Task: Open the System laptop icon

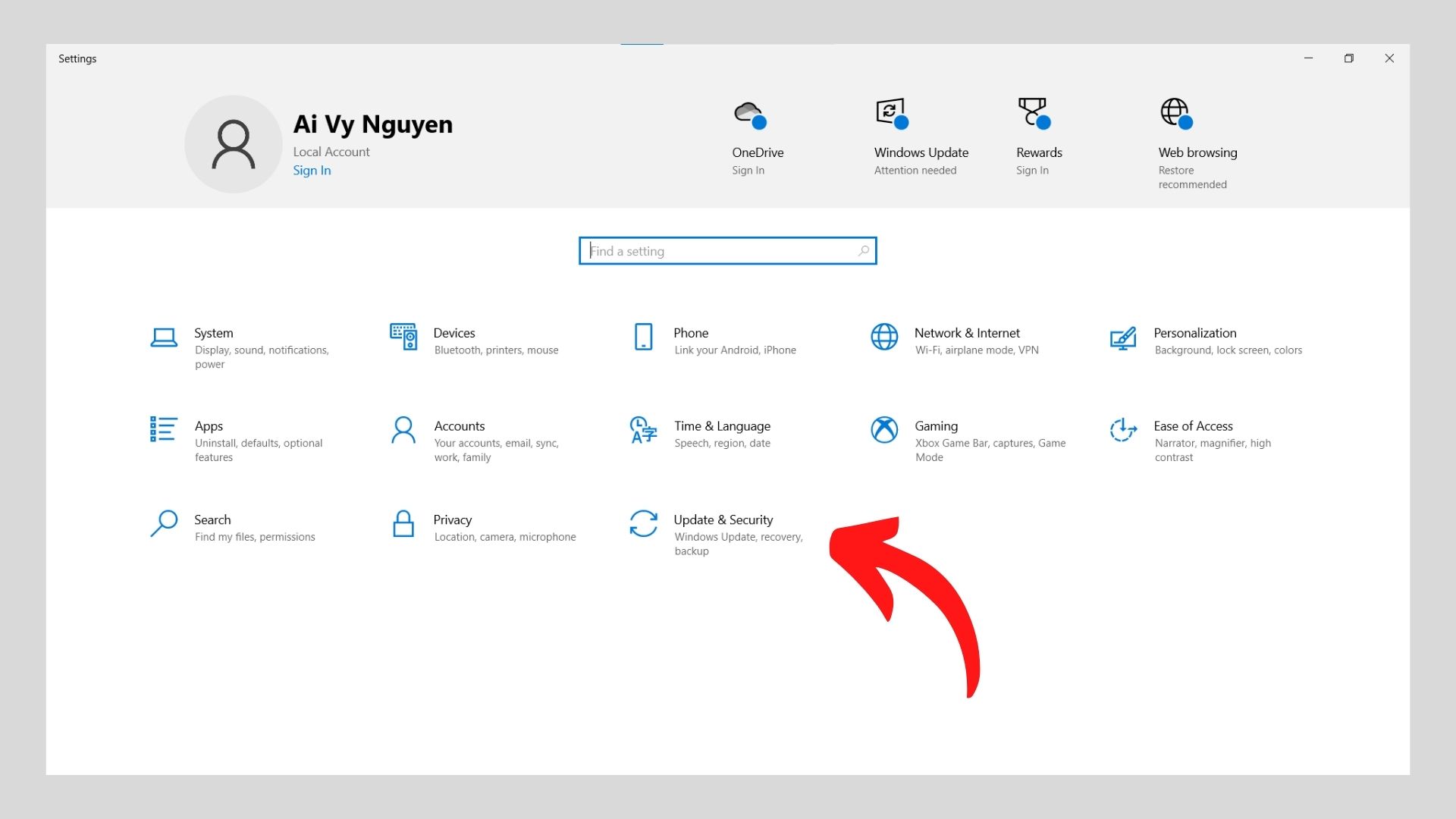Action: click(164, 337)
